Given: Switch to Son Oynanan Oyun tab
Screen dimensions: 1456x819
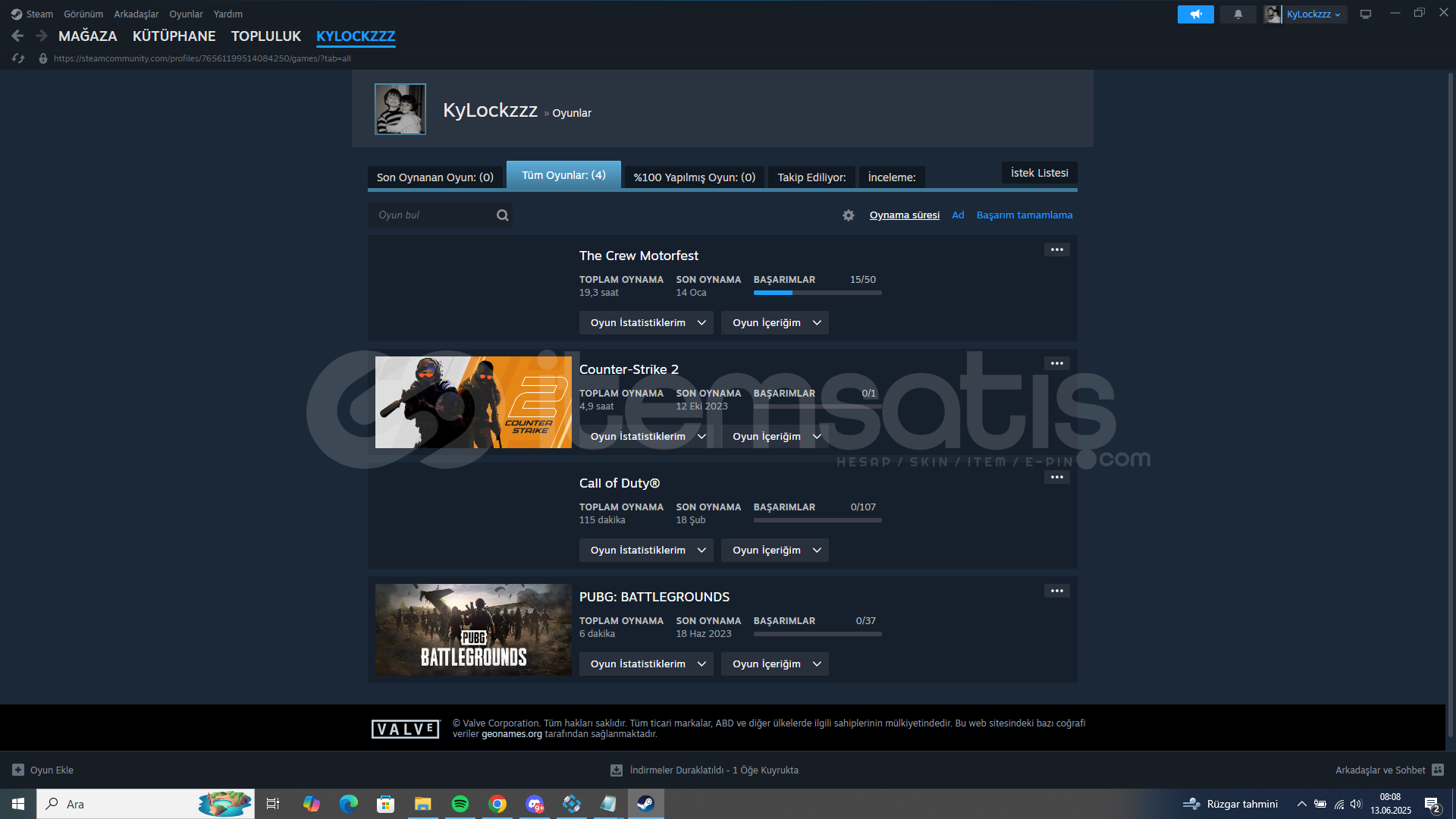Looking at the screenshot, I should tap(435, 177).
